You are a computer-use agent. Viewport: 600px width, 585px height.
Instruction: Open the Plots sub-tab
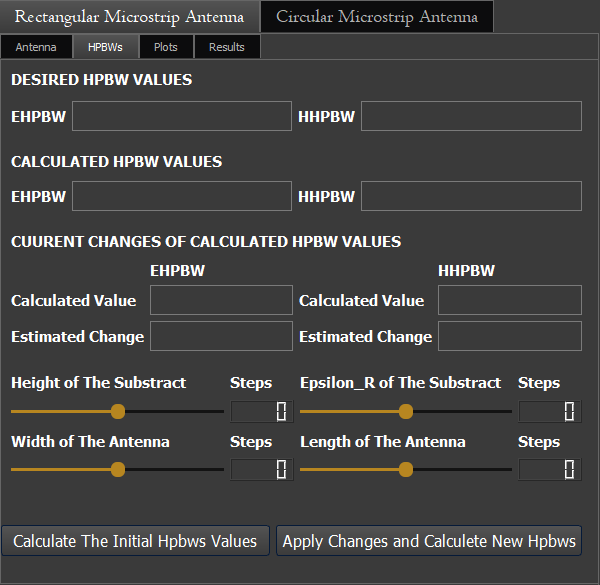[x=166, y=47]
